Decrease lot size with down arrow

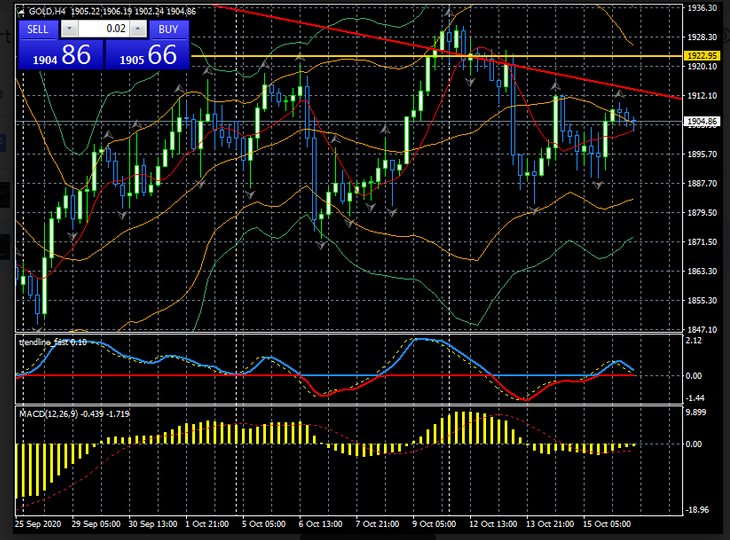pos(68,29)
